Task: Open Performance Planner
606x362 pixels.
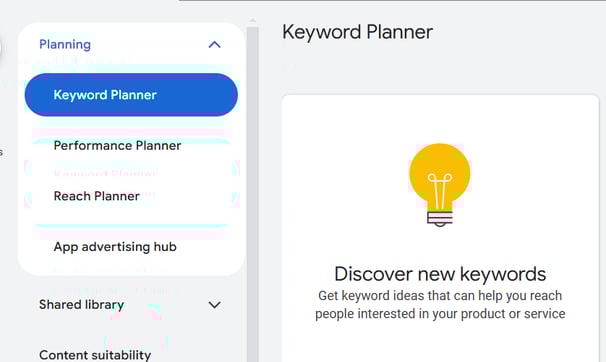Action: [117, 146]
